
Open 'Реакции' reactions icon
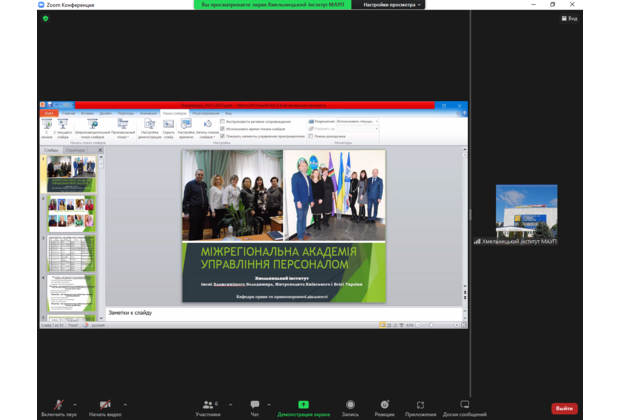click(x=384, y=404)
